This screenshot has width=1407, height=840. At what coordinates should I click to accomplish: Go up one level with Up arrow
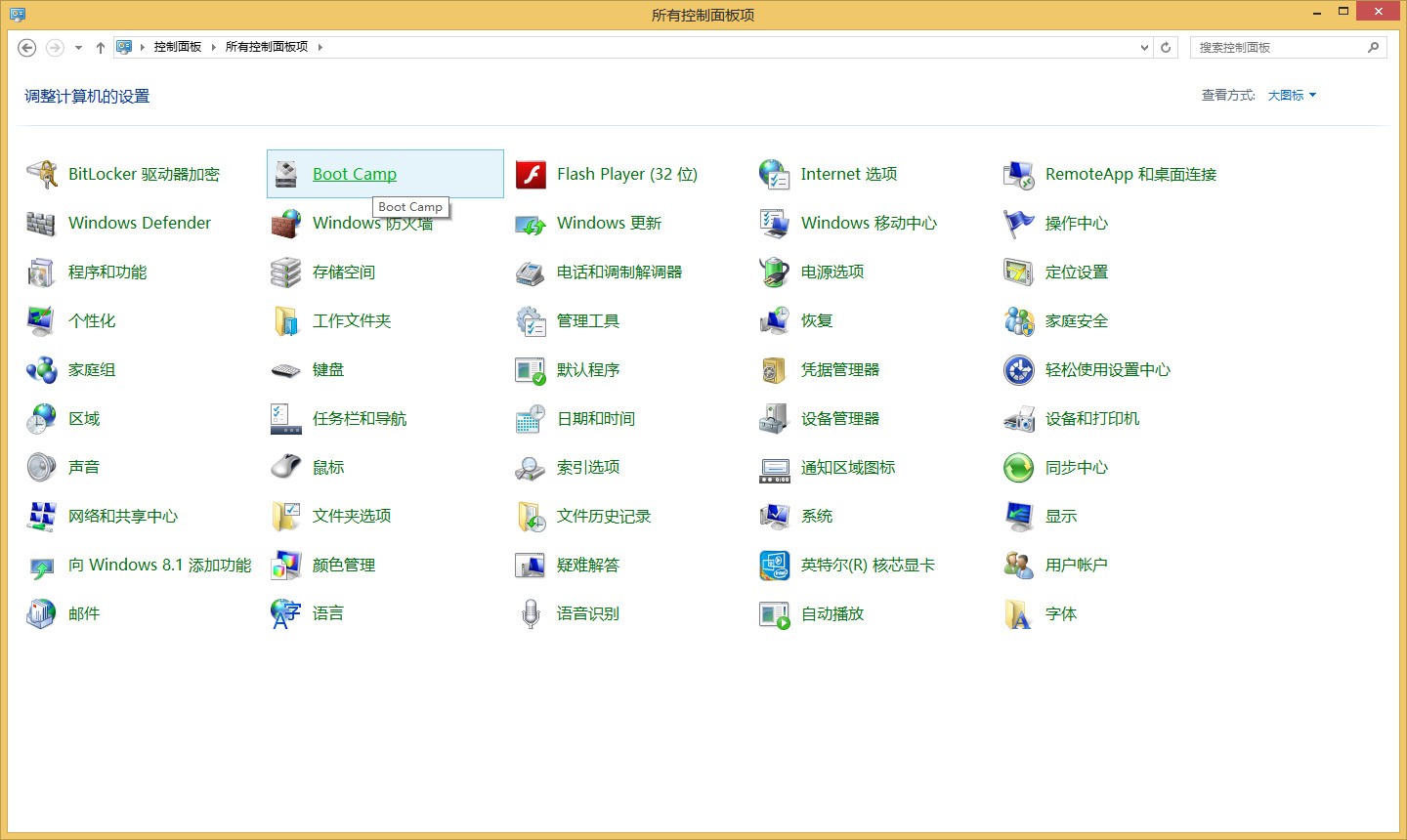click(100, 47)
